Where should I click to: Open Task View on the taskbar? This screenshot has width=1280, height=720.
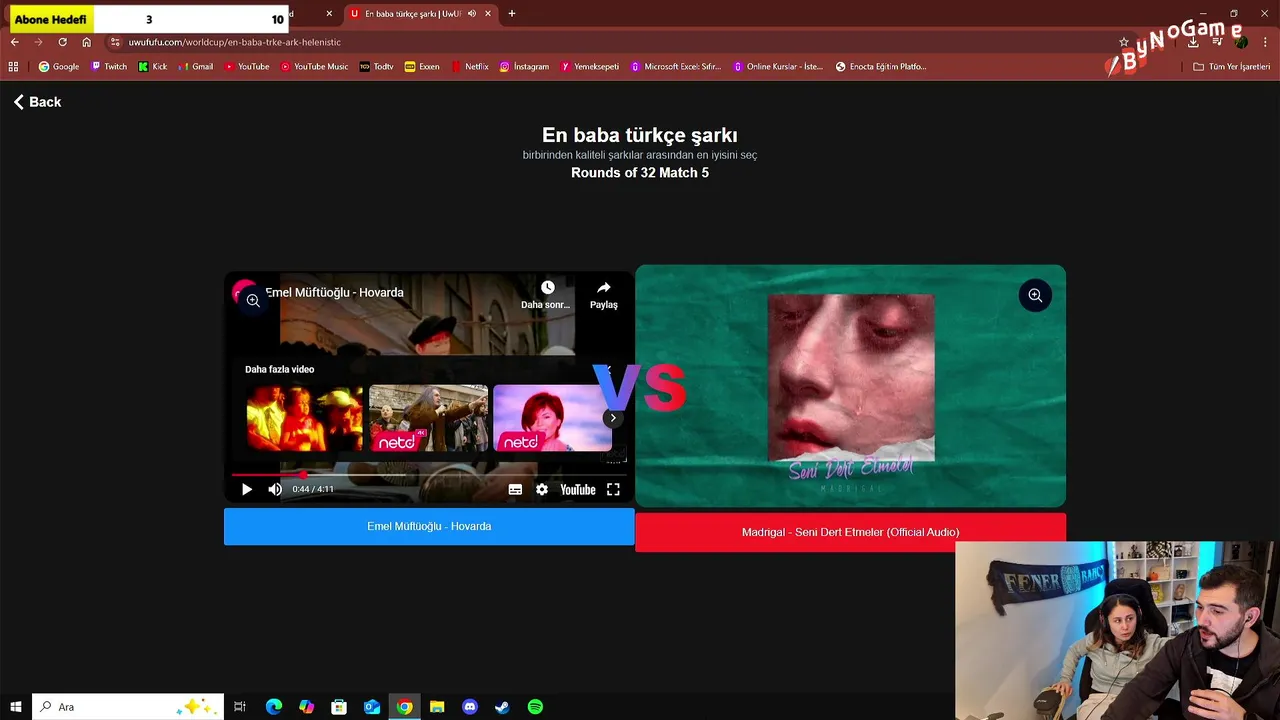(240, 707)
